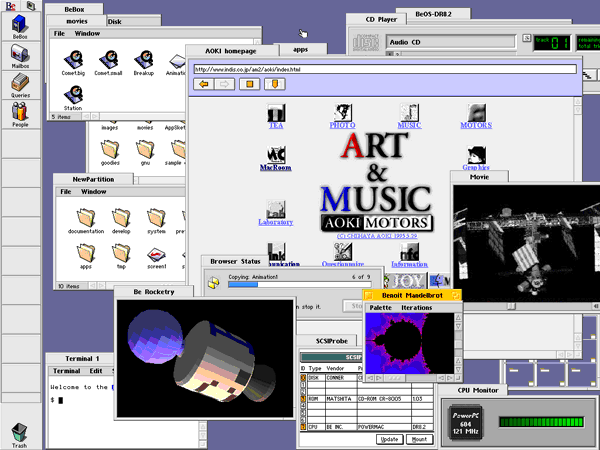Select the apps folder in NewPartition
The height and width of the screenshot is (450, 600).
pyautogui.click(x=86, y=256)
